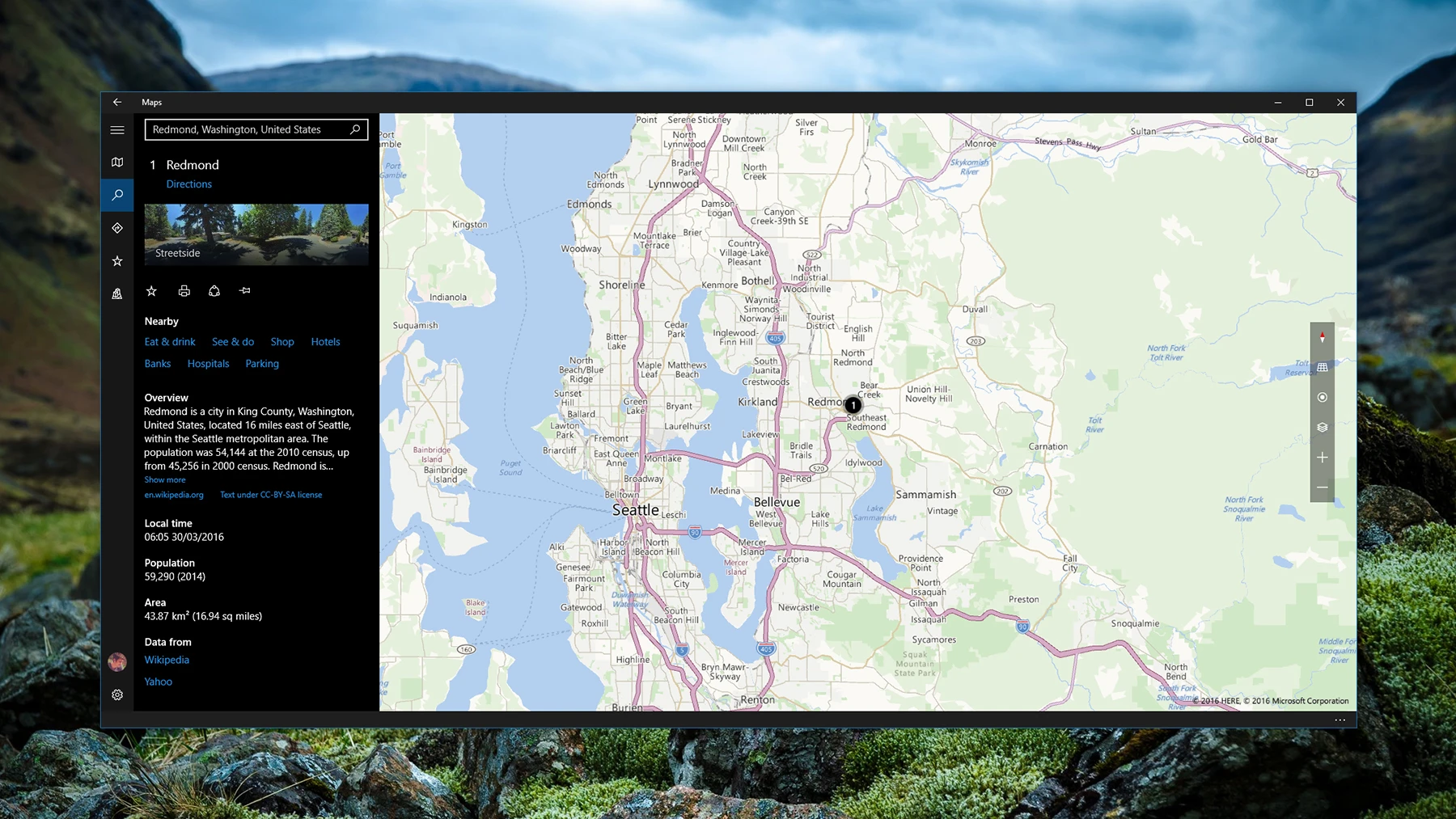Click the Bellevue label on map
This screenshot has width=1456, height=819.
pos(777,502)
